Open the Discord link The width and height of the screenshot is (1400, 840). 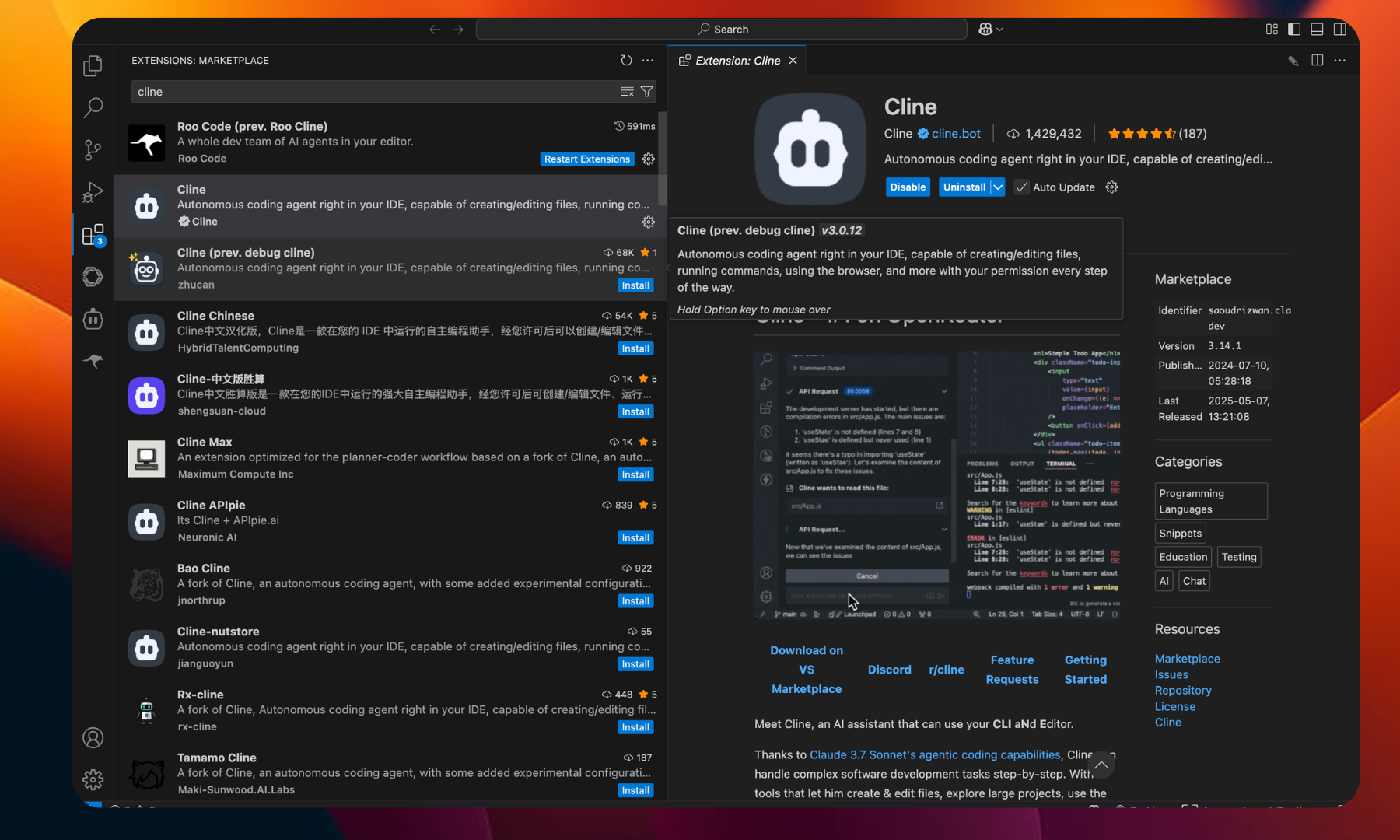tap(889, 670)
